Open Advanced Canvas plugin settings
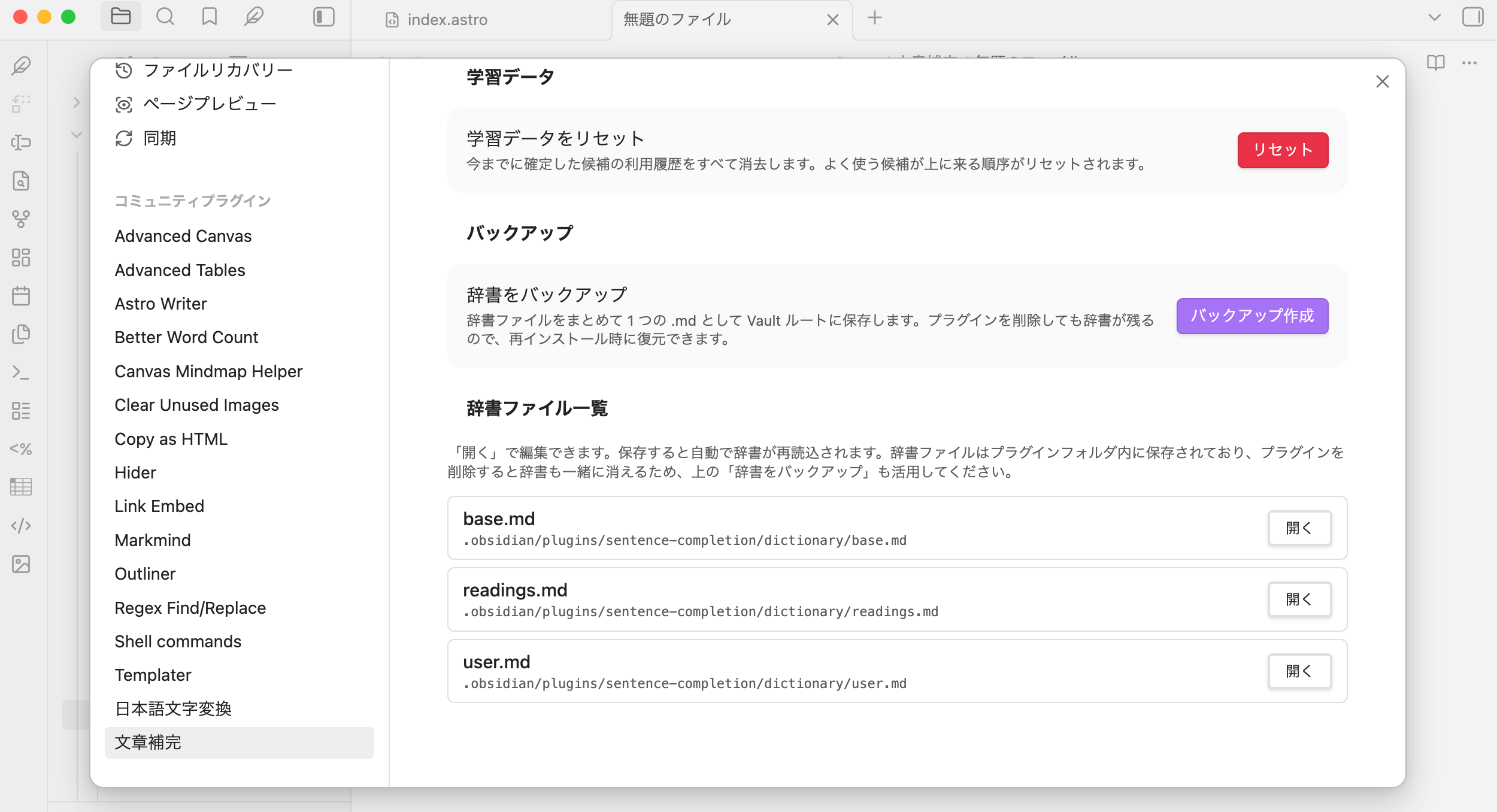This screenshot has height=812, width=1497. 240,236
